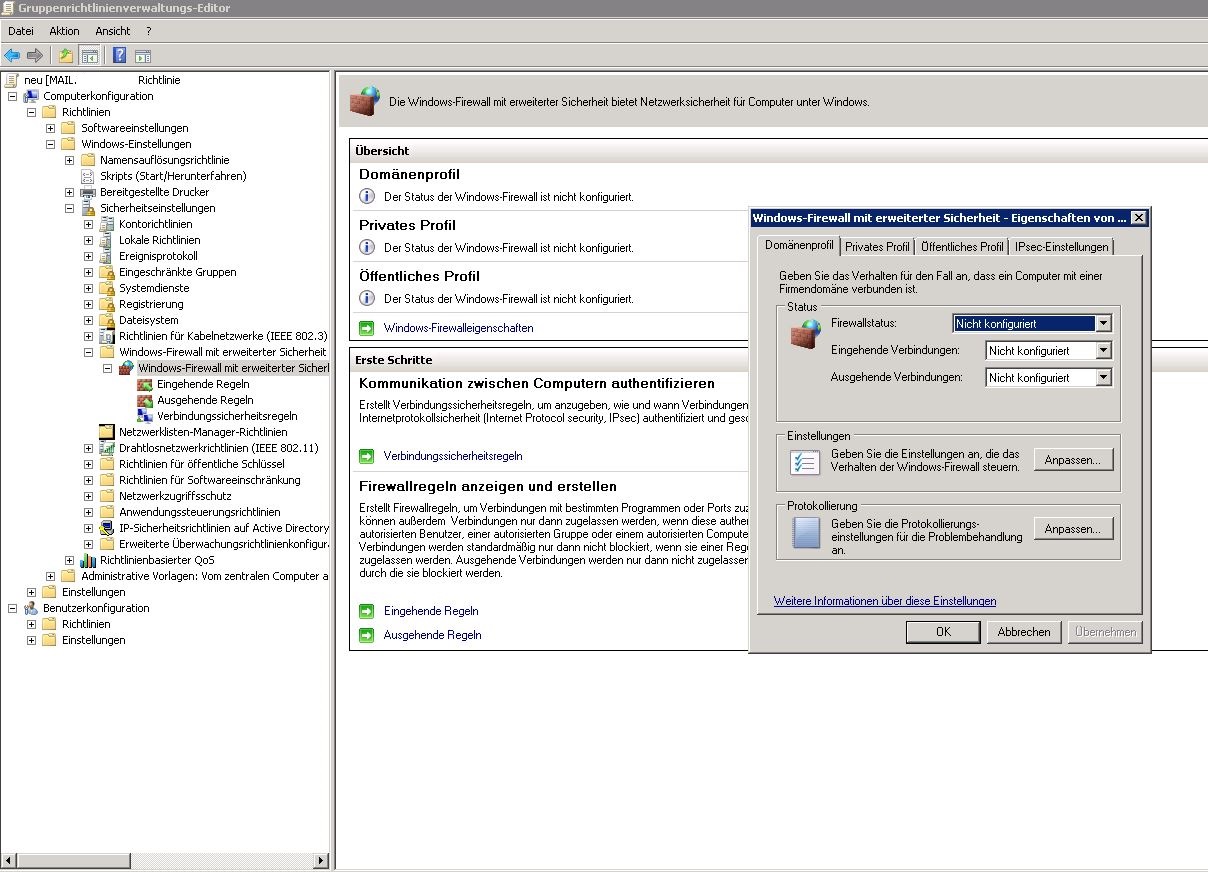
Task: Click the info icon under Domänenprofil
Action: coord(367,196)
